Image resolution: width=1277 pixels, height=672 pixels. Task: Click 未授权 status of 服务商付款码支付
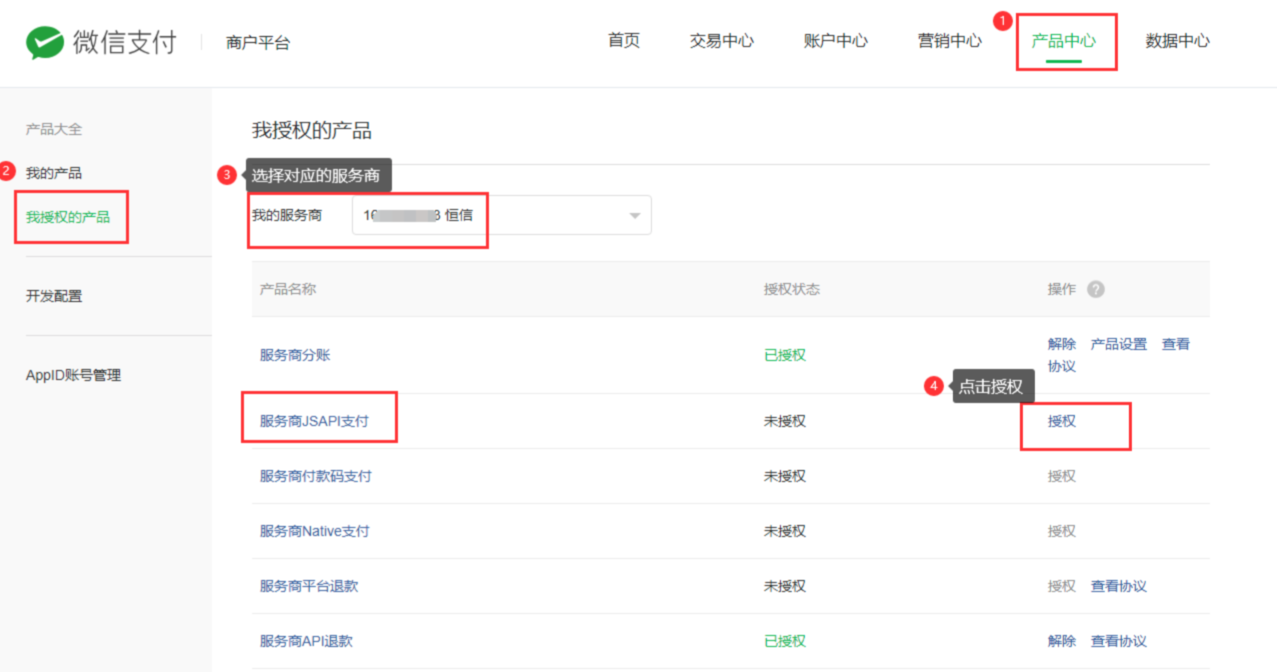tap(785, 476)
